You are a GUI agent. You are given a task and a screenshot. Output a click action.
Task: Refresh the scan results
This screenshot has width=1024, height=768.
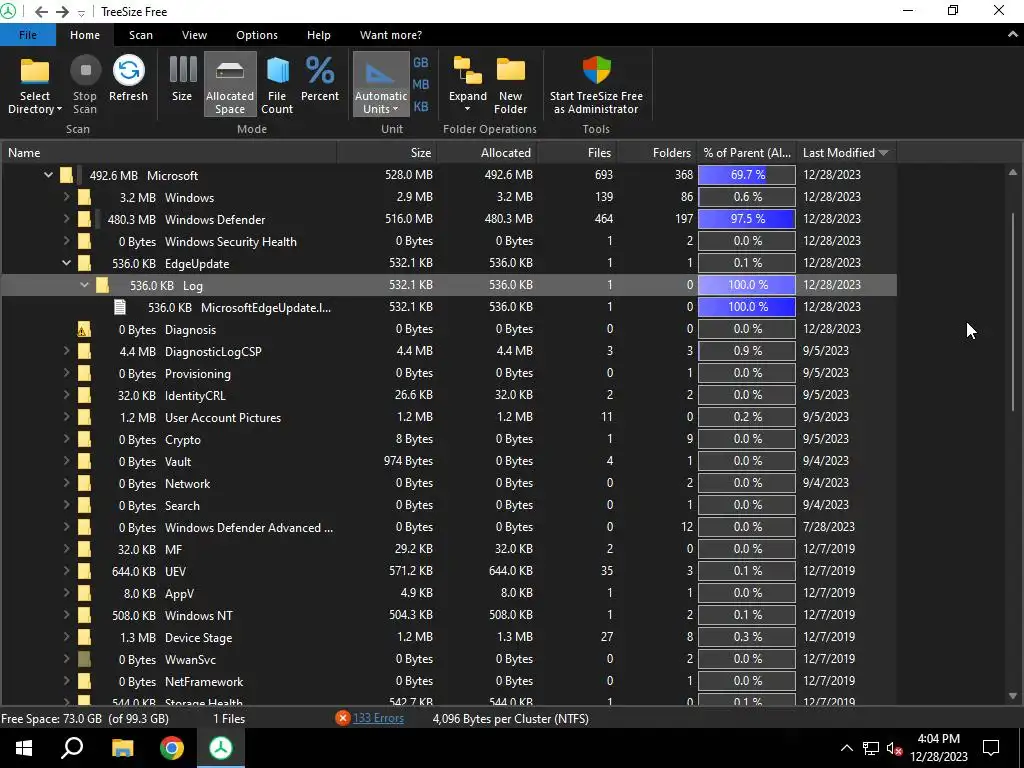128,79
